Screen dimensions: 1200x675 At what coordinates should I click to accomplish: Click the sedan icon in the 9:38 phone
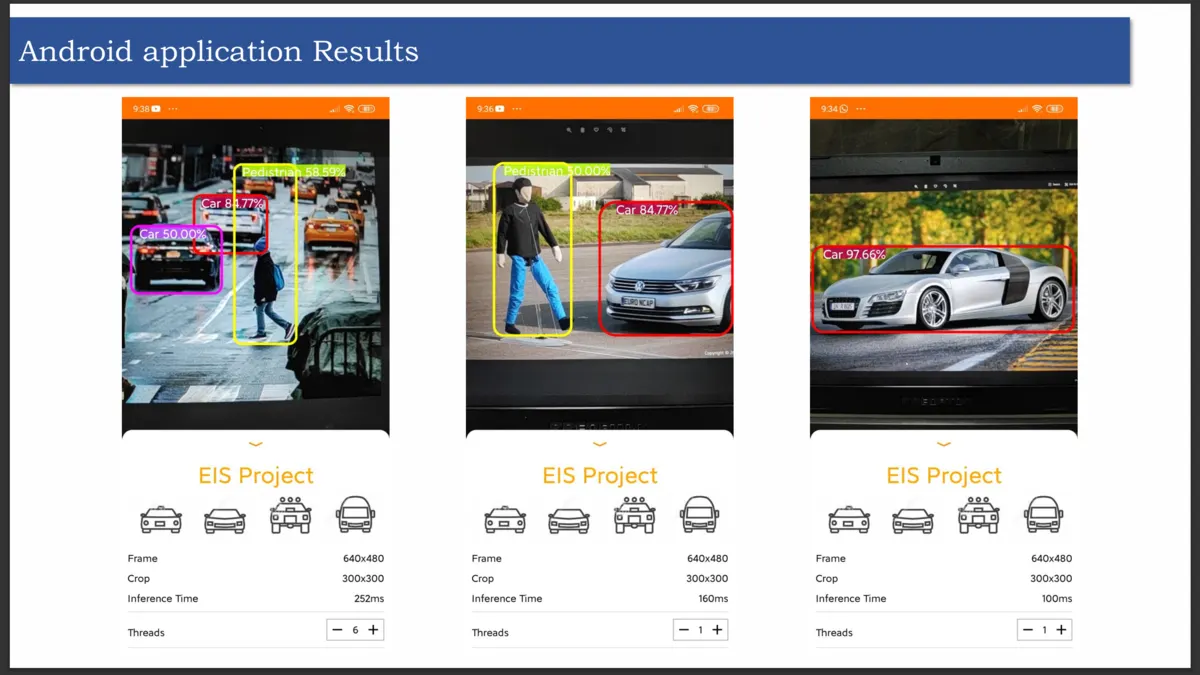(x=225, y=520)
